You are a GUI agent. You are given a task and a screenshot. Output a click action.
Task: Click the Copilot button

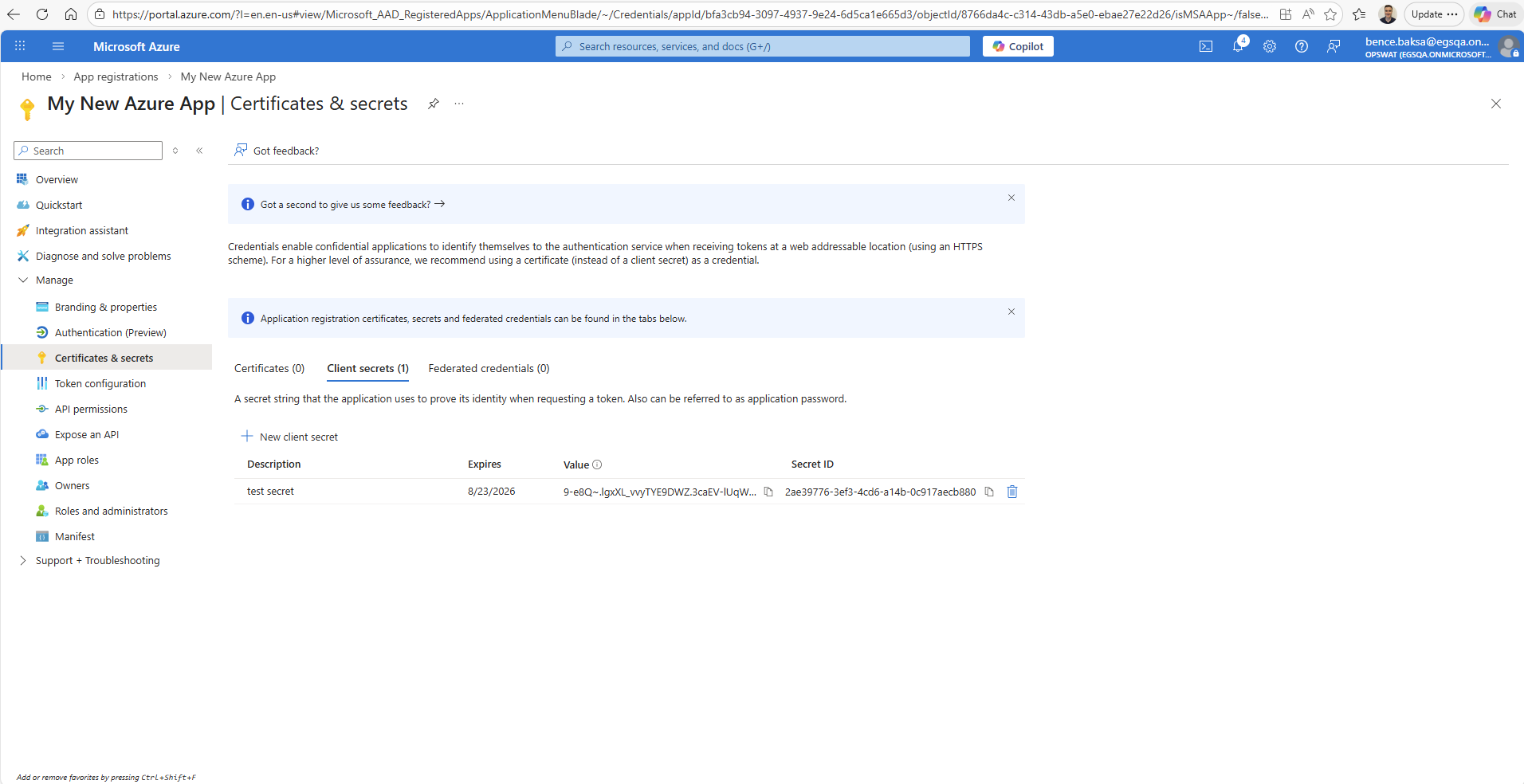tap(1018, 46)
